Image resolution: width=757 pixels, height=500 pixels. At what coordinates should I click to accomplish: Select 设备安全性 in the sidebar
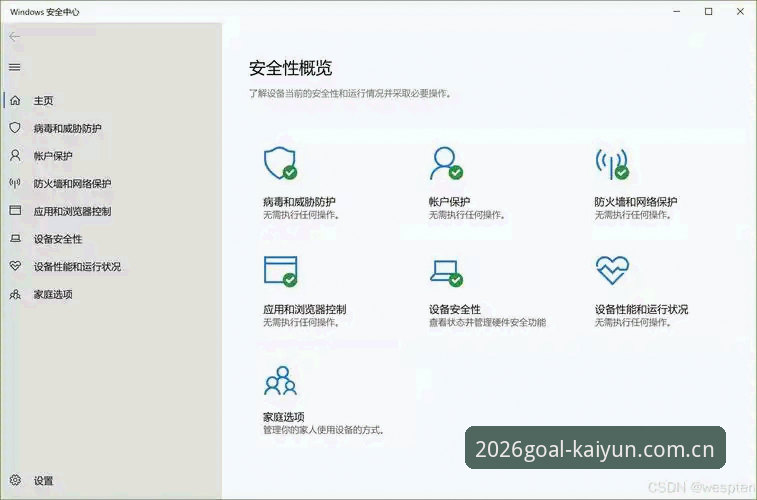(x=58, y=239)
